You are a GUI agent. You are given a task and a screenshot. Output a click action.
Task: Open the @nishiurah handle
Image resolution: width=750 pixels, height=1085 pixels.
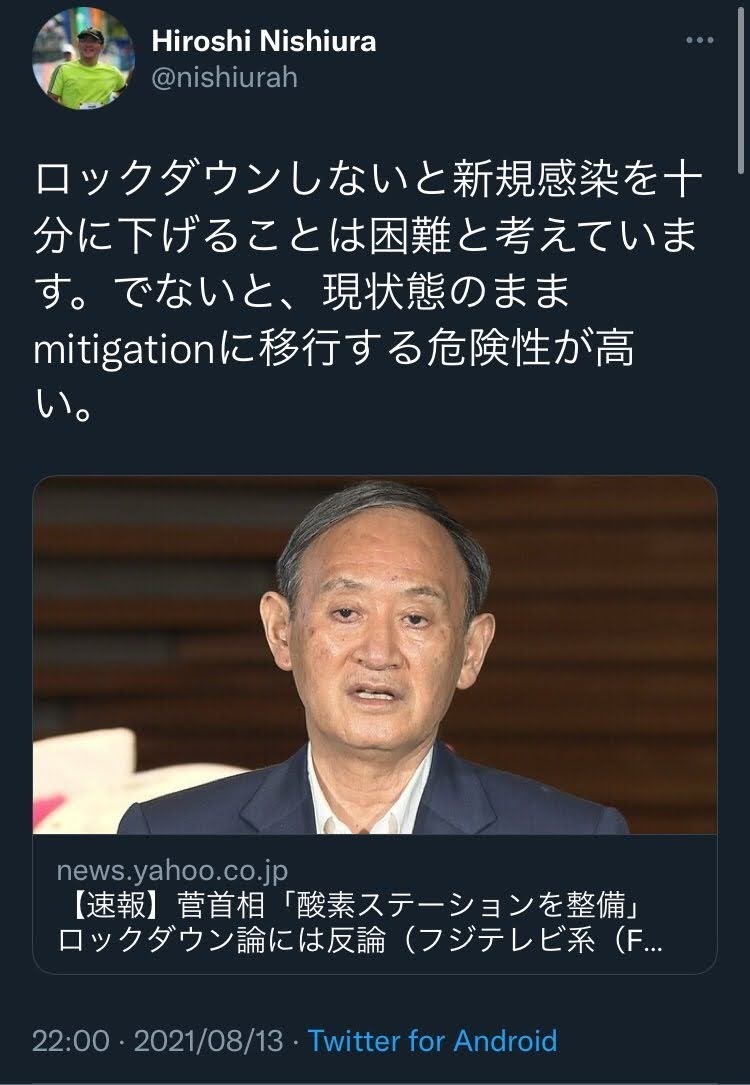tap(224, 78)
